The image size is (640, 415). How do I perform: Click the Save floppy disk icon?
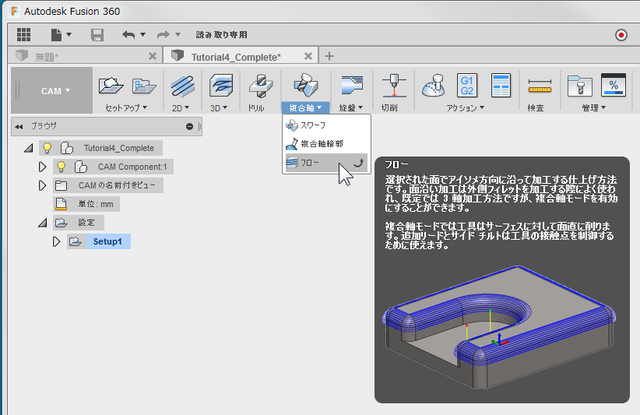click(97, 35)
